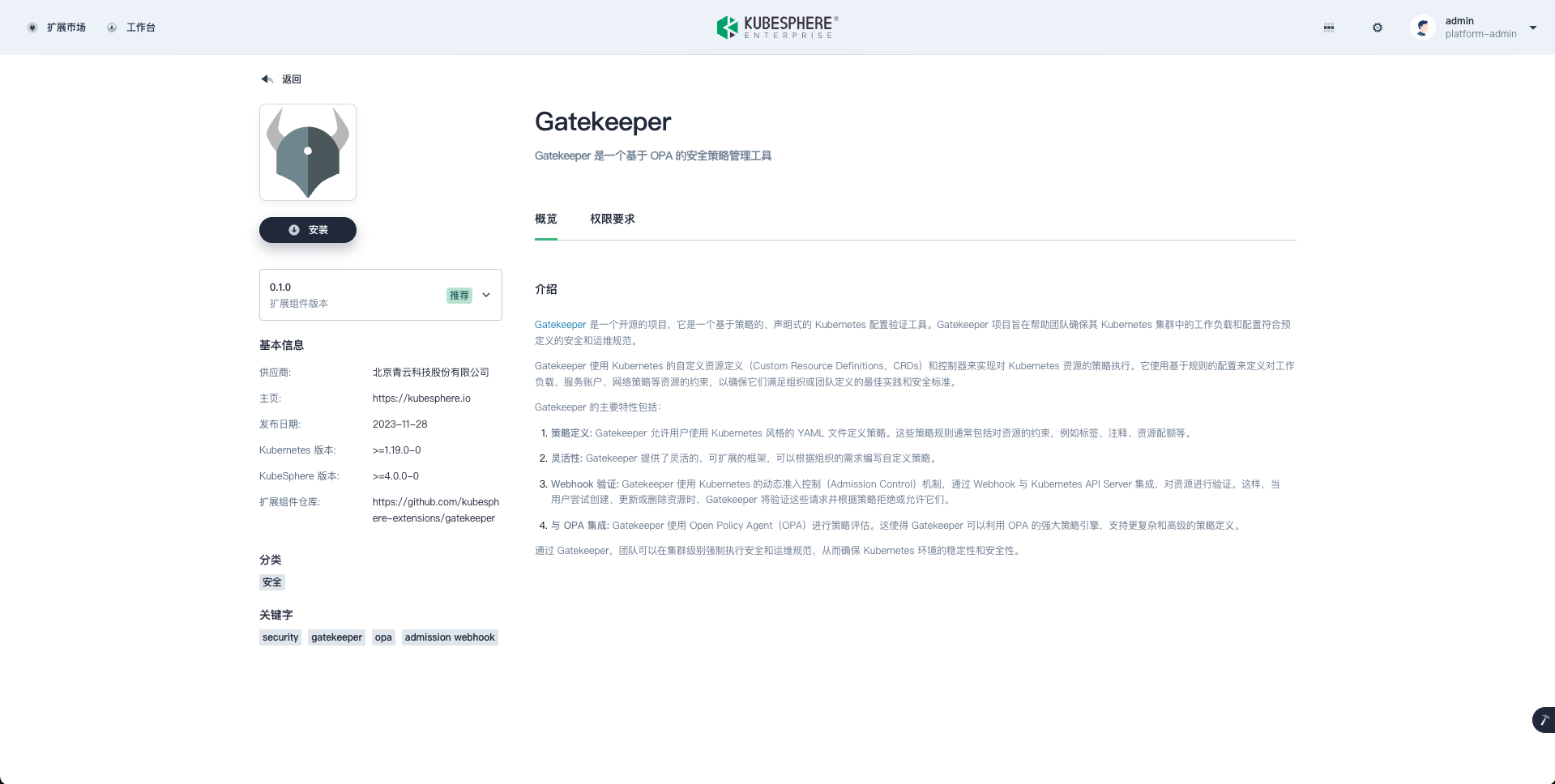
Task: Click the opa keyword tag
Action: [x=383, y=637]
